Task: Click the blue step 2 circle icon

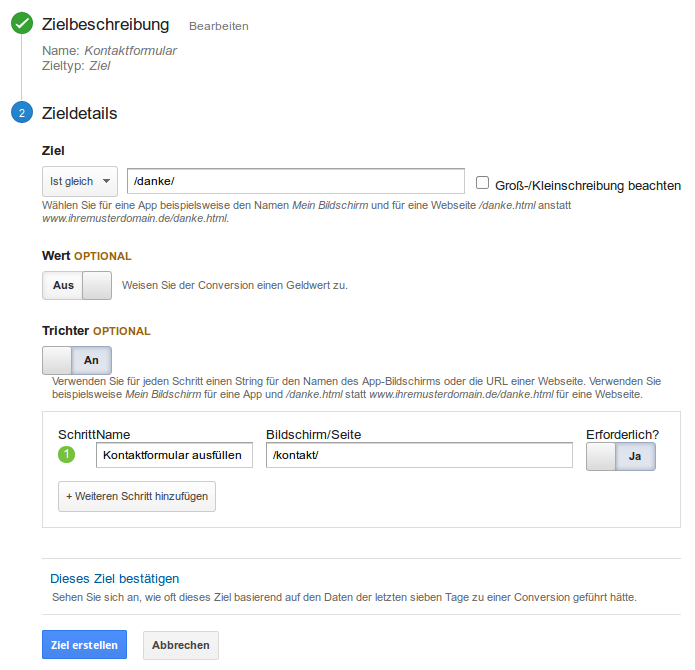Action: (22, 112)
